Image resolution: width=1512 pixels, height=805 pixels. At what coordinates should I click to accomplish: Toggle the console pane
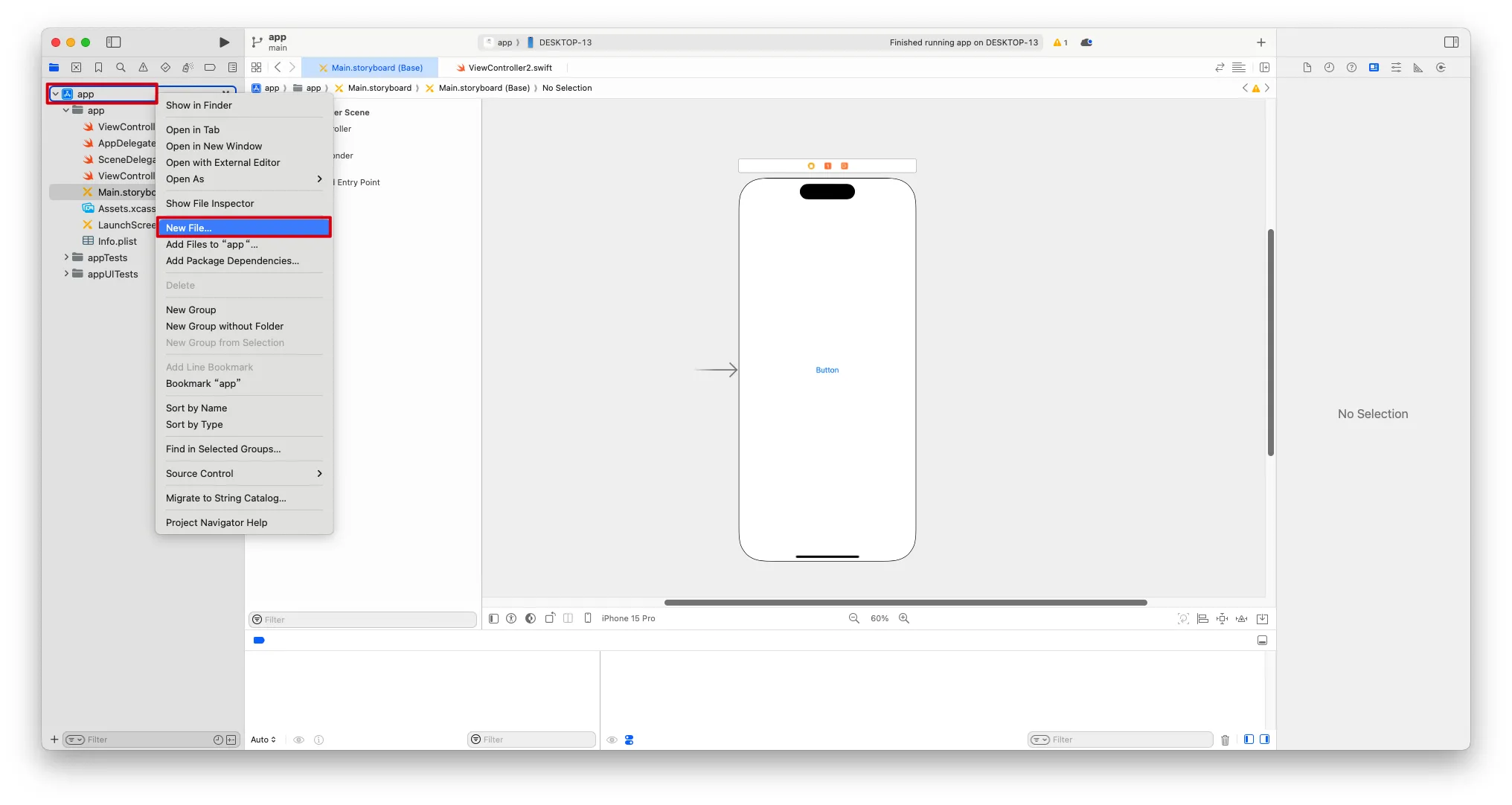click(x=1264, y=740)
